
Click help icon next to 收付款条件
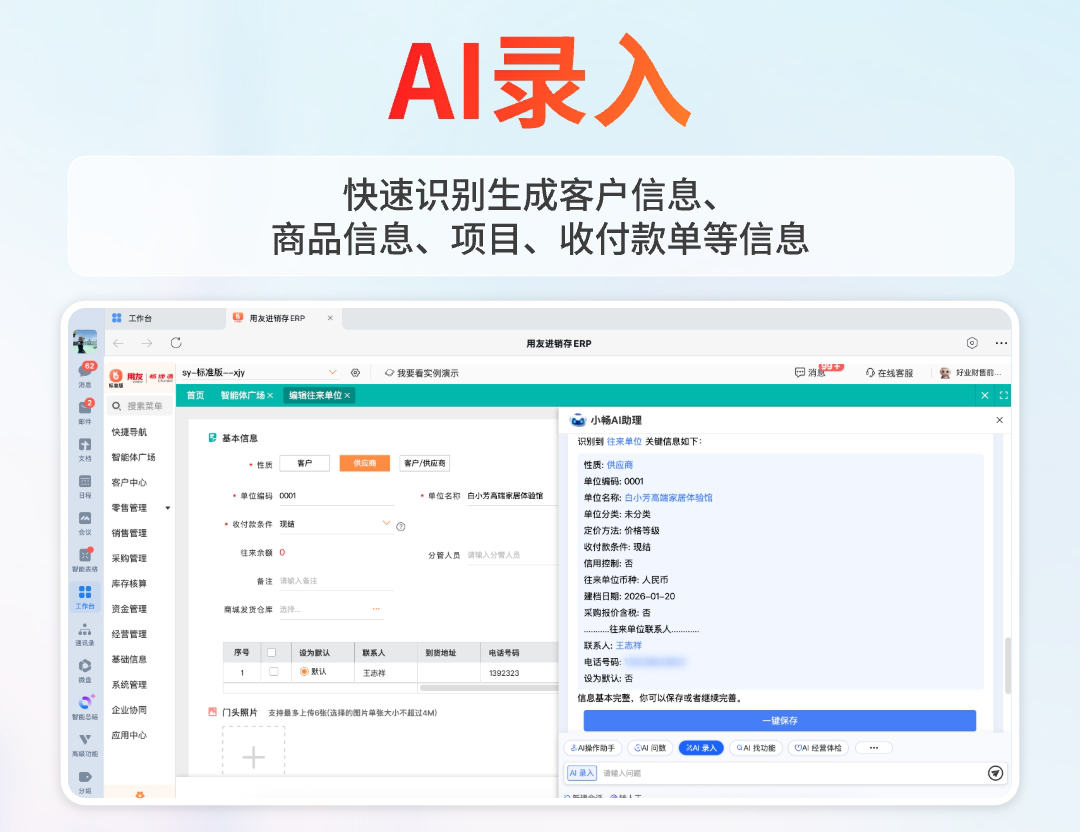(x=401, y=526)
